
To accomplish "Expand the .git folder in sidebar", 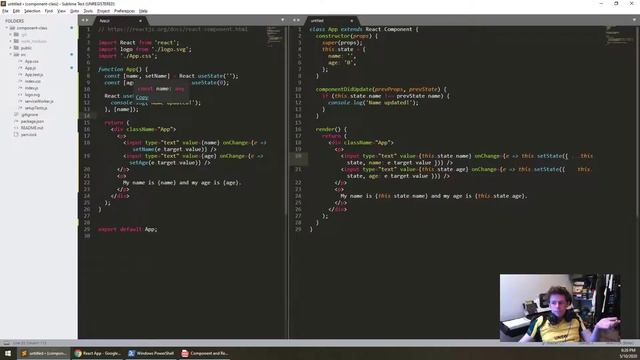I will 11,35.
